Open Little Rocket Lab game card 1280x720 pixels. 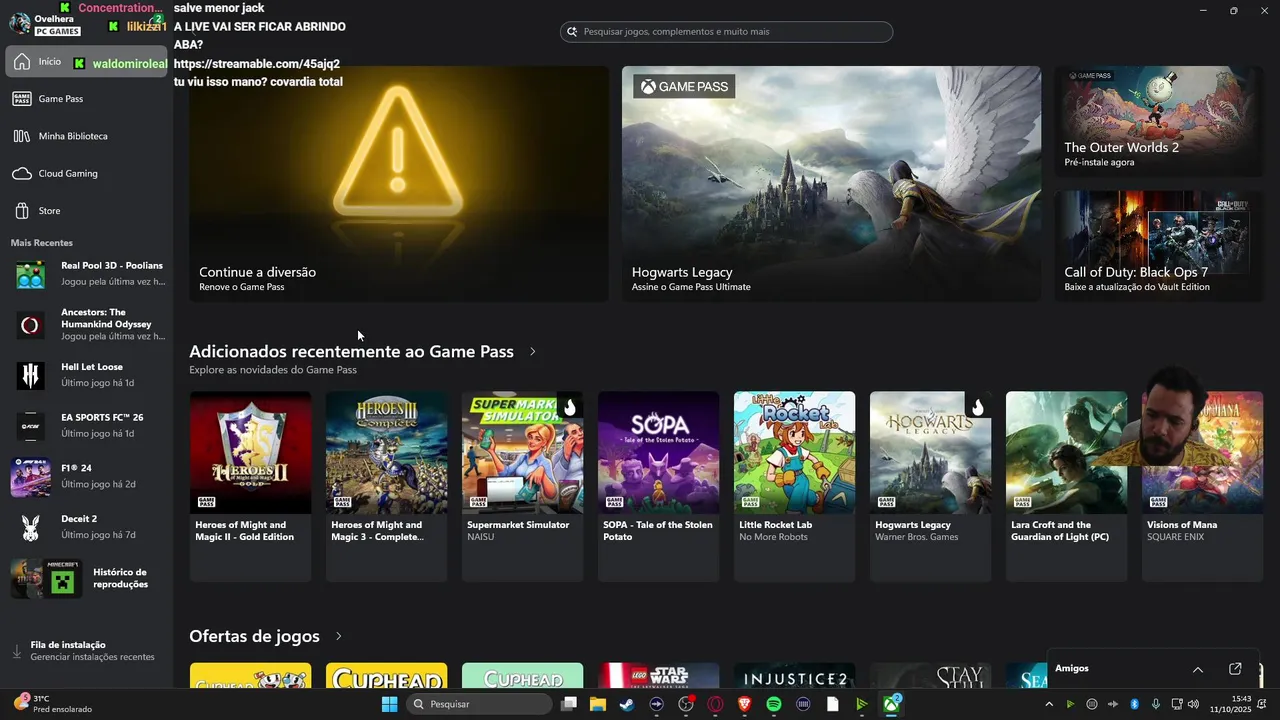click(794, 486)
